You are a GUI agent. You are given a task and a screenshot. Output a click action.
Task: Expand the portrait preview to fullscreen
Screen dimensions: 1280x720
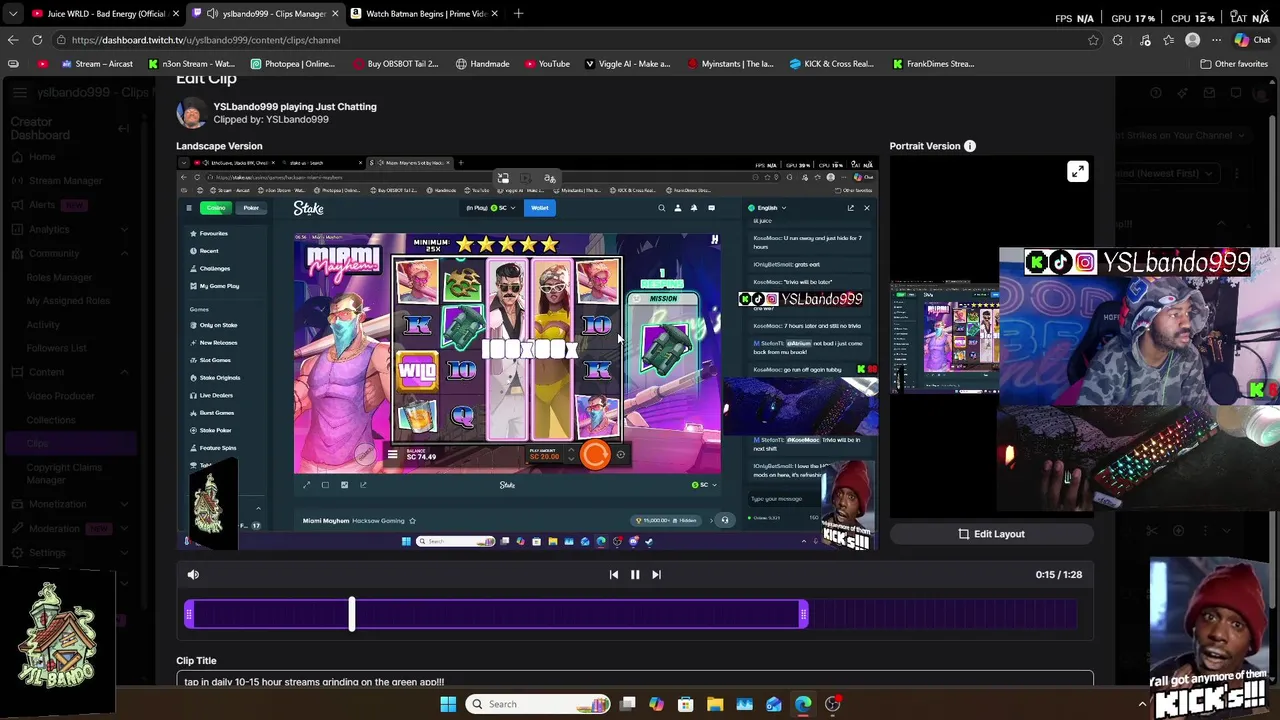tap(1077, 172)
